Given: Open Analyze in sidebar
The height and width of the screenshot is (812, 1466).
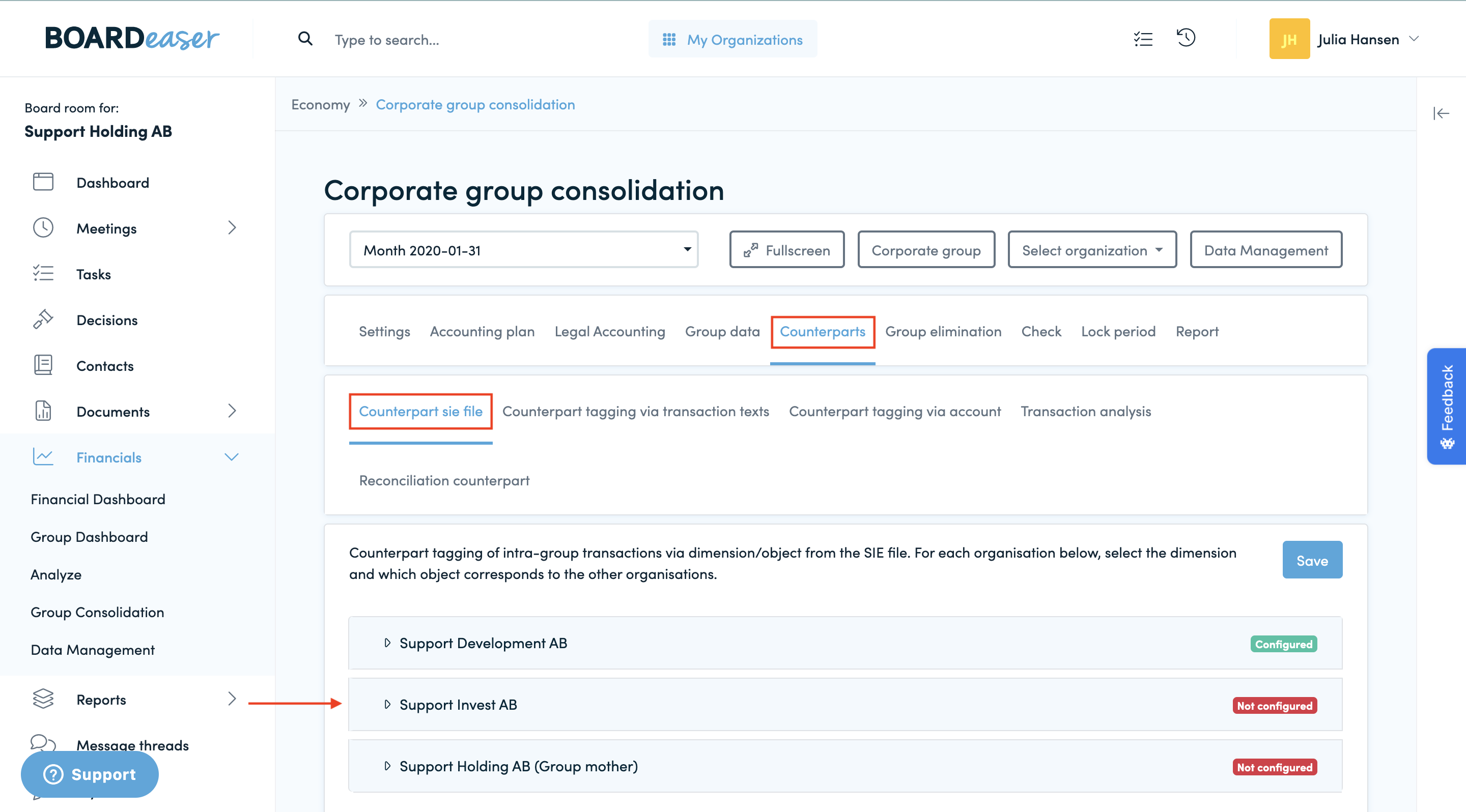Looking at the screenshot, I should point(56,574).
